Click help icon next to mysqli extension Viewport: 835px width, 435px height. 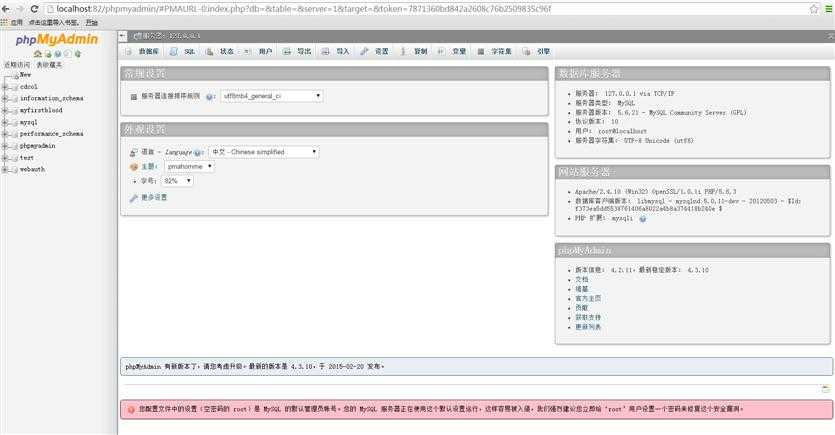pyautogui.click(x=643, y=219)
